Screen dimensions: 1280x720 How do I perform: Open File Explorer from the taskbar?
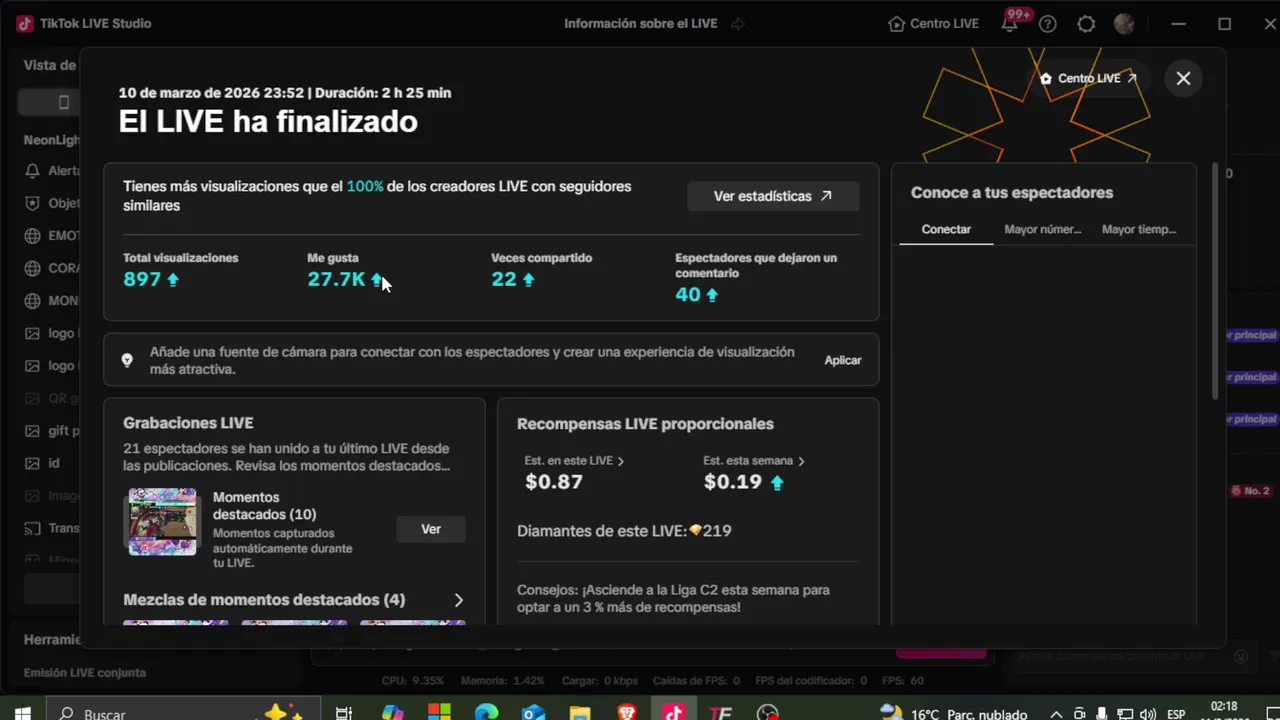click(x=580, y=713)
